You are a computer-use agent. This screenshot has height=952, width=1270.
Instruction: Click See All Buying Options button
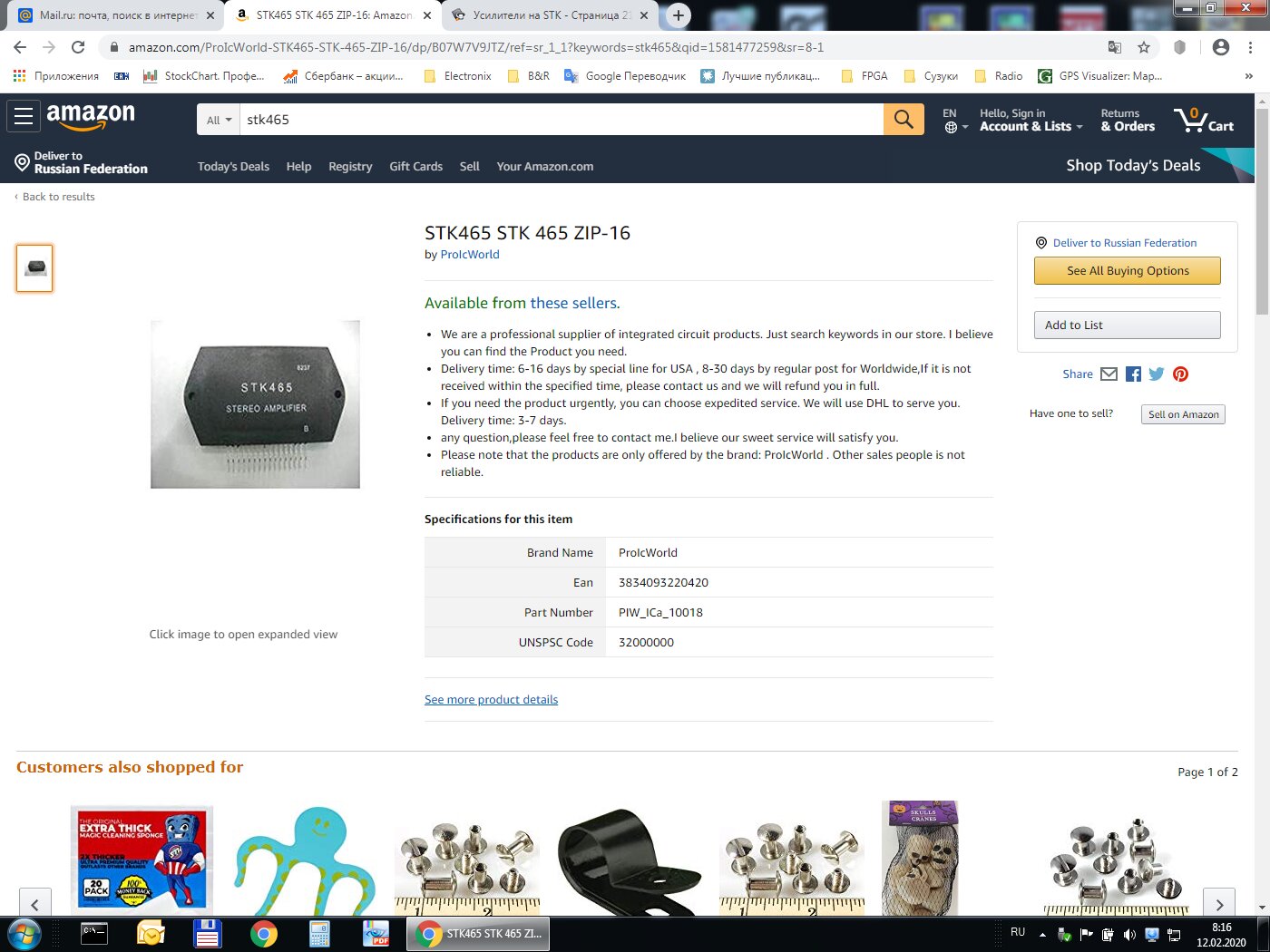pos(1128,270)
